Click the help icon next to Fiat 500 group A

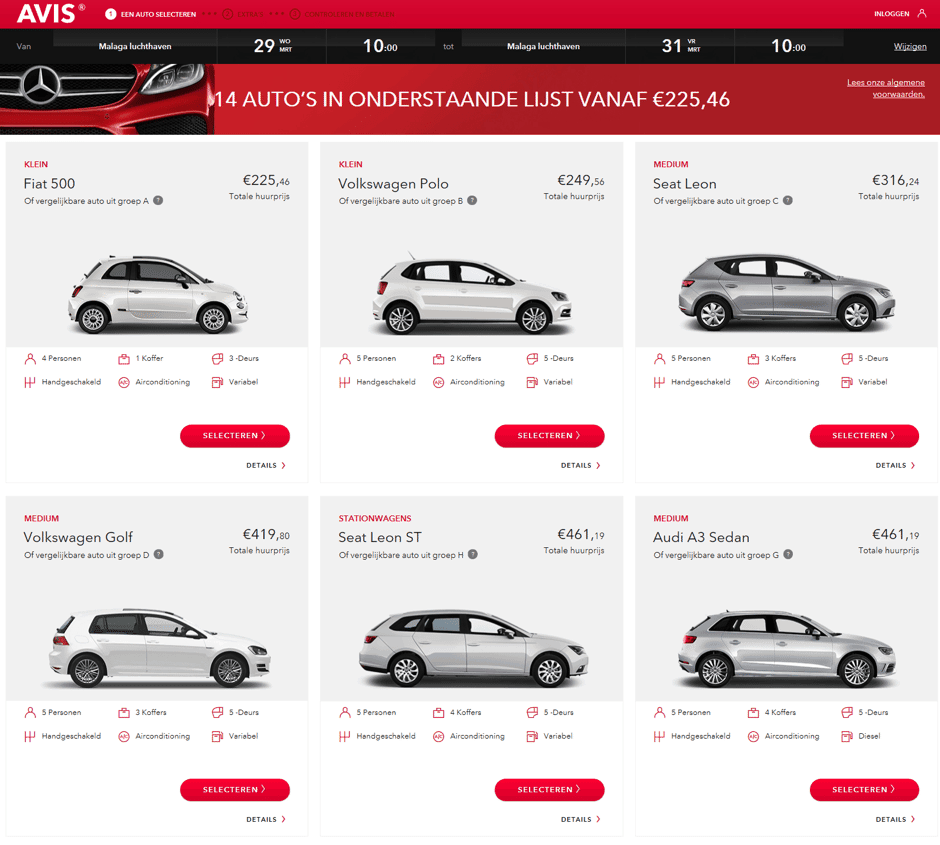pos(158,201)
